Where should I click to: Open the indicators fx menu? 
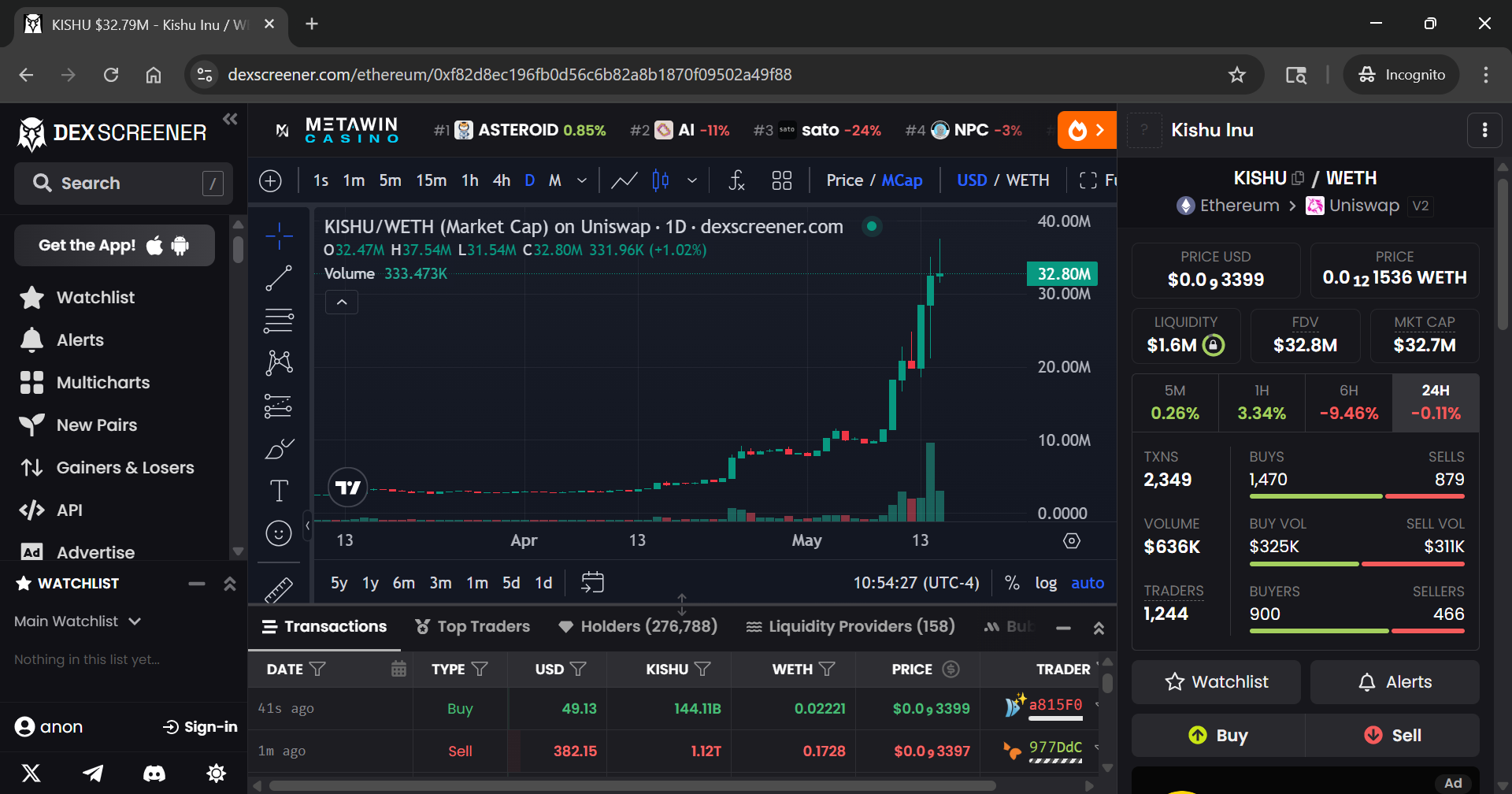[736, 180]
